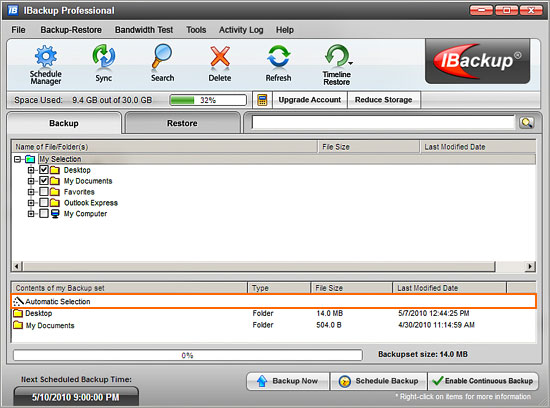
Task: Check the Outlook Express checkbox
Action: 43,202
